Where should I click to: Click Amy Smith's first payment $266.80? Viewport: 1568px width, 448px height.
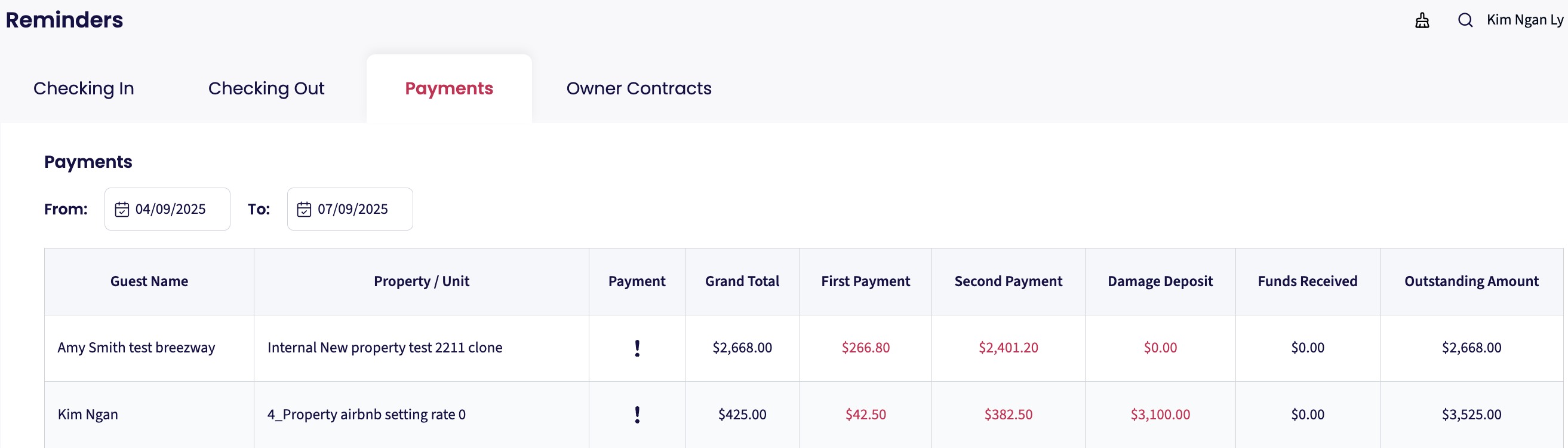click(x=865, y=348)
